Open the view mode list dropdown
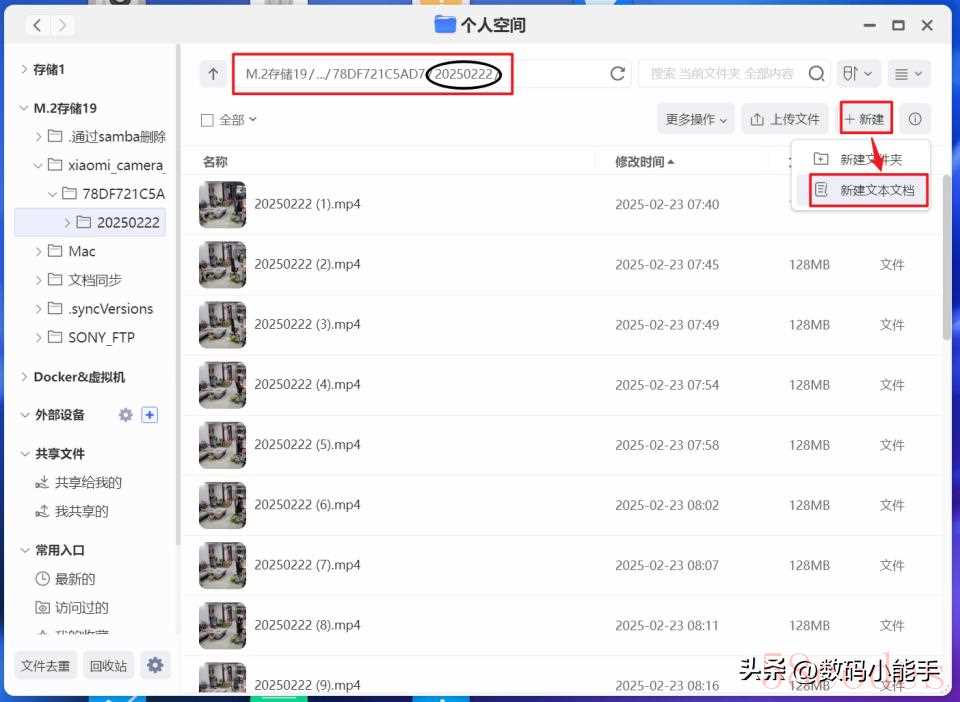 click(909, 74)
